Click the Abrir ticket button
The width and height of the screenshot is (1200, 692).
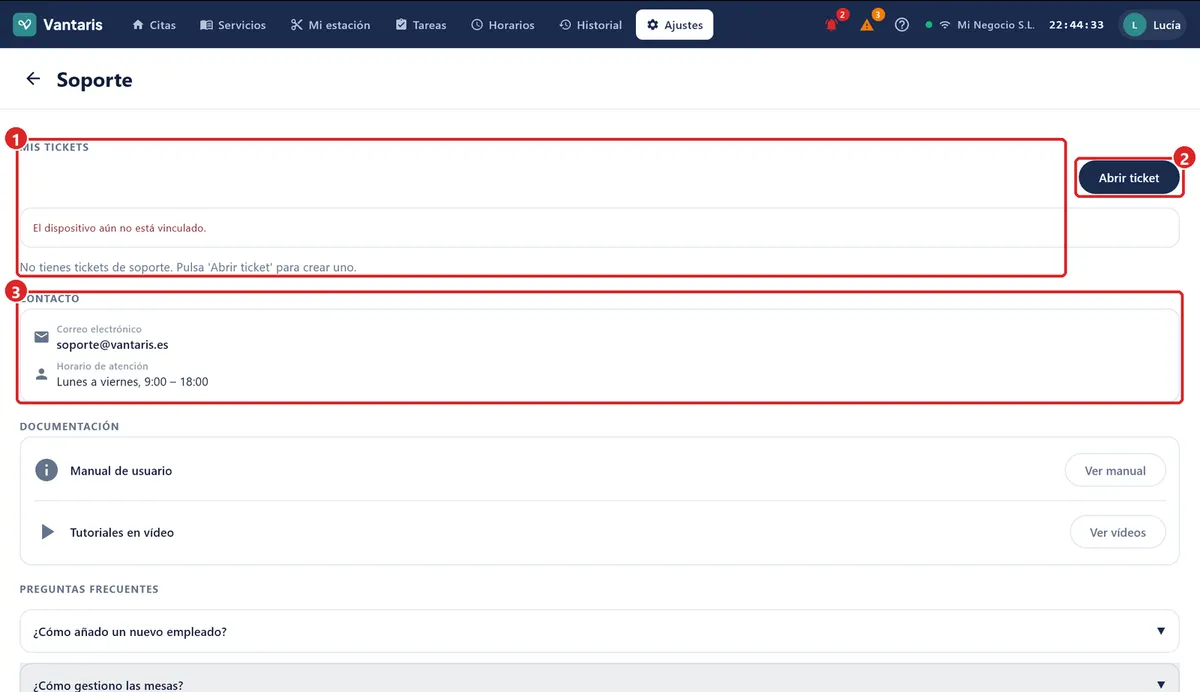pyautogui.click(x=1129, y=178)
